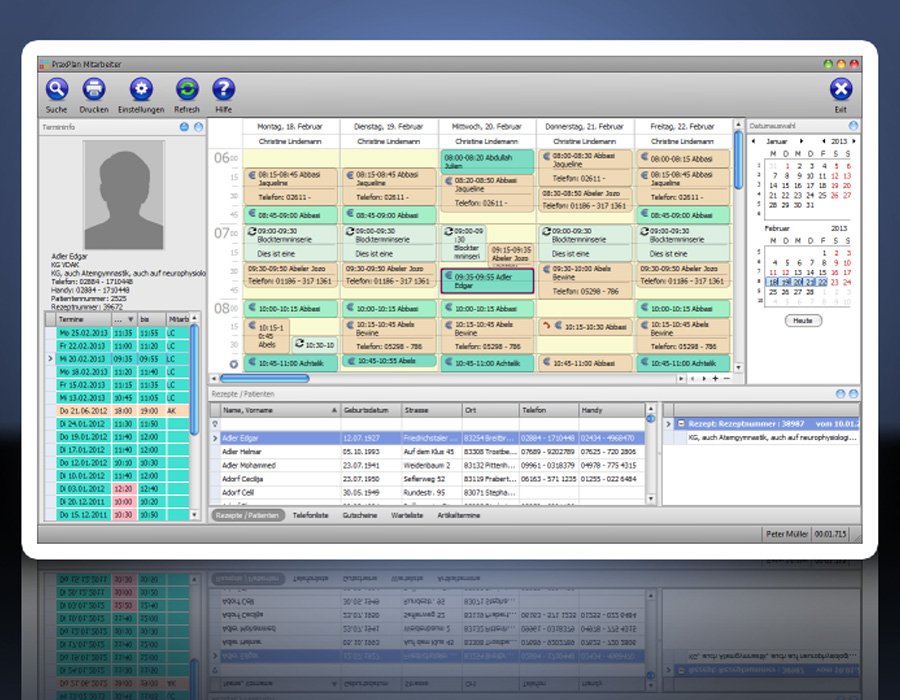
Task: Go to the previous month in Januar calendar
Action: pos(754,141)
